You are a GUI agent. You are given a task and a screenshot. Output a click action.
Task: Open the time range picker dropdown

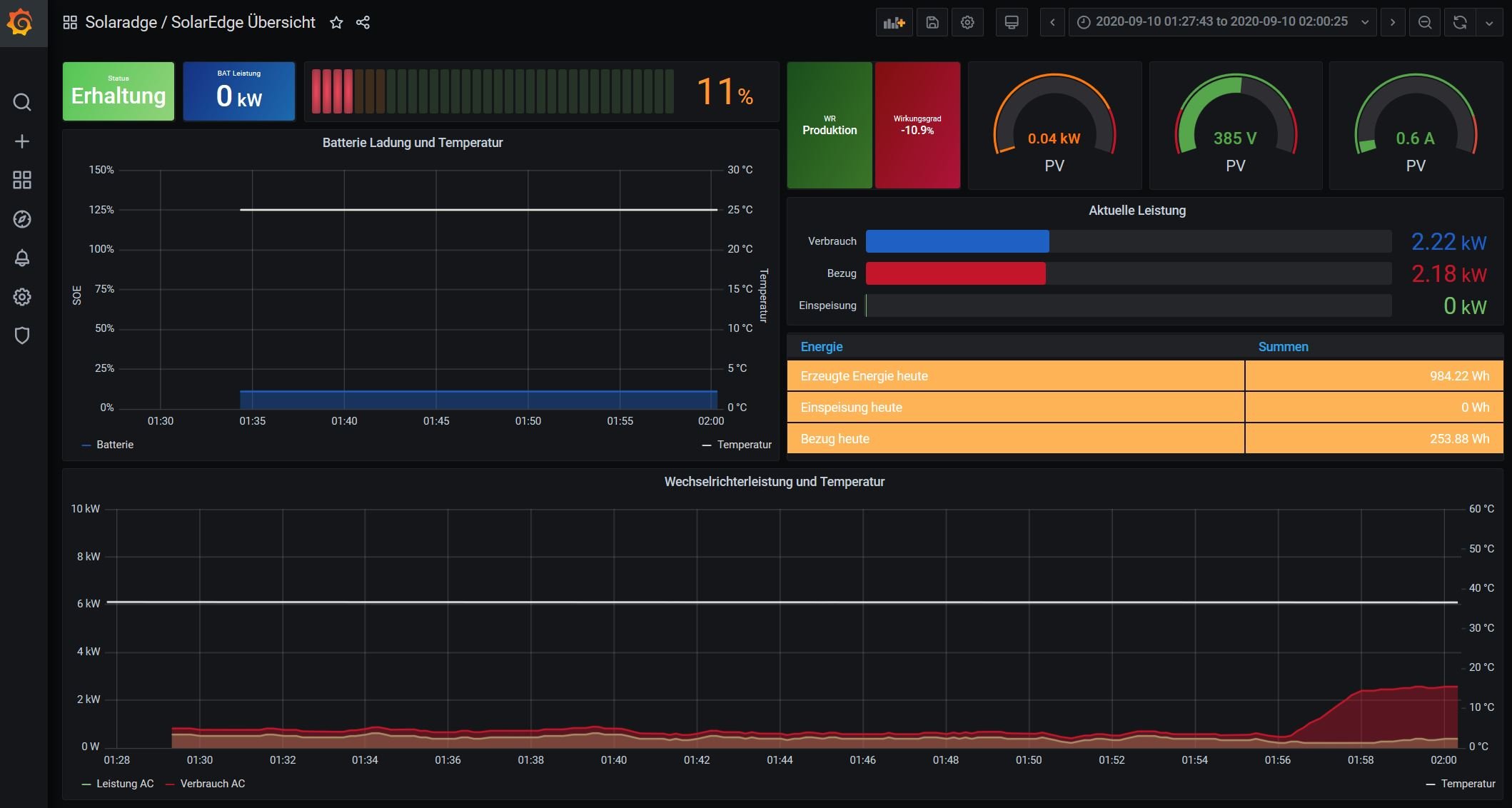pyautogui.click(x=1221, y=22)
